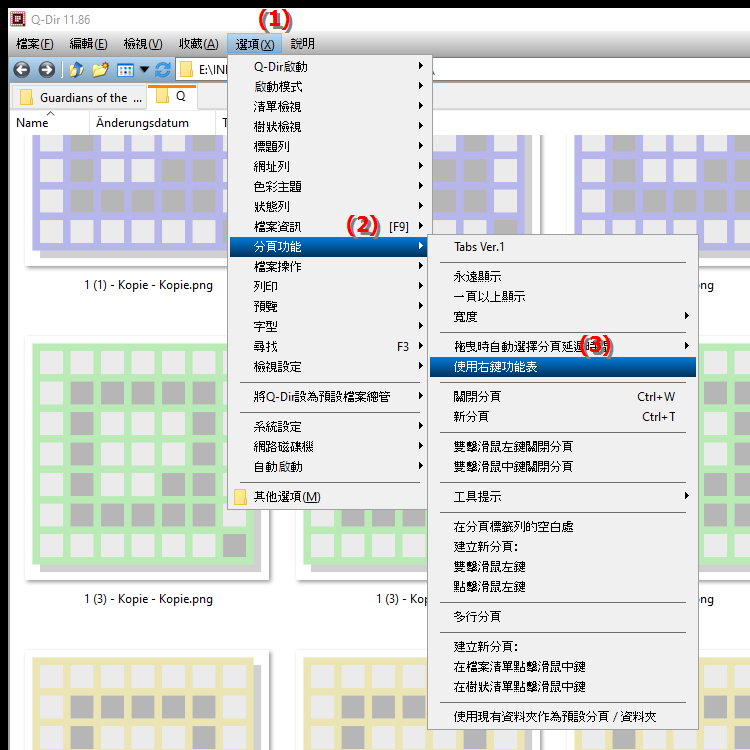Go back with the left arrow button
The width and height of the screenshot is (750, 750).
coord(22,70)
